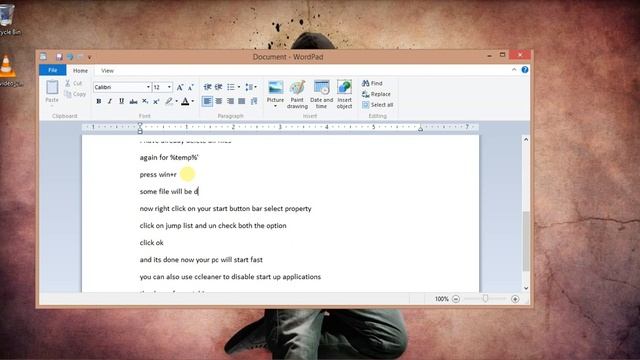Open the line spacing menu
Viewport: 640px width, 360px height.
[250, 87]
